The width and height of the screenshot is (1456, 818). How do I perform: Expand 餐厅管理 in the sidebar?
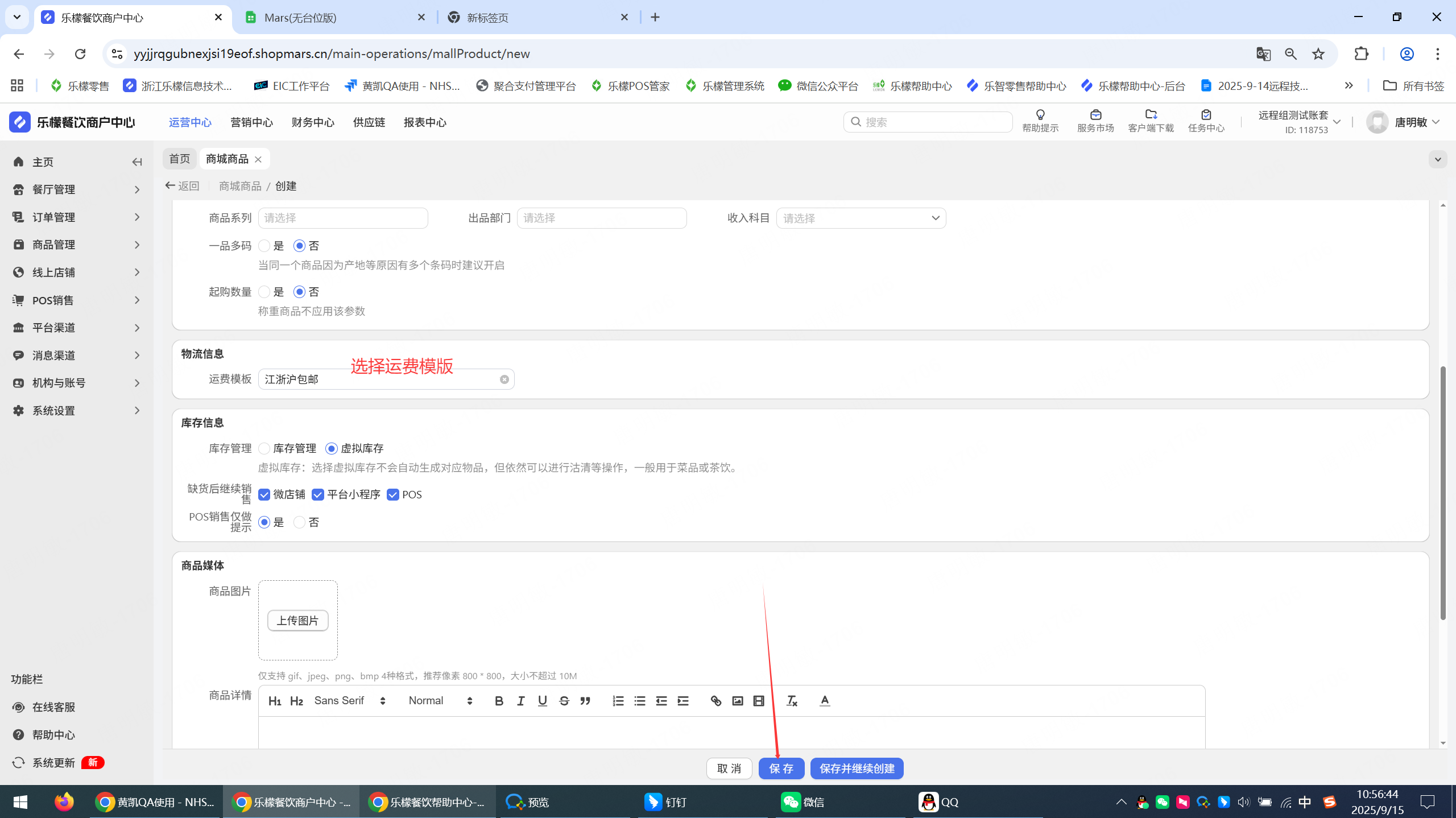[77, 189]
